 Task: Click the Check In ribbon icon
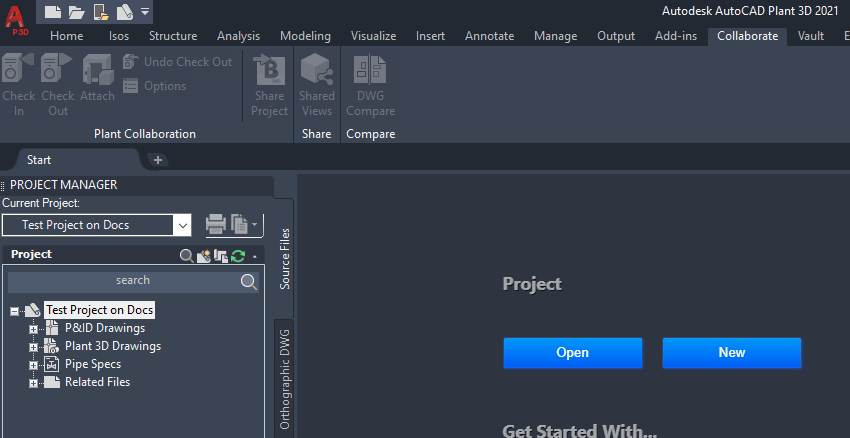pyautogui.click(x=18, y=67)
